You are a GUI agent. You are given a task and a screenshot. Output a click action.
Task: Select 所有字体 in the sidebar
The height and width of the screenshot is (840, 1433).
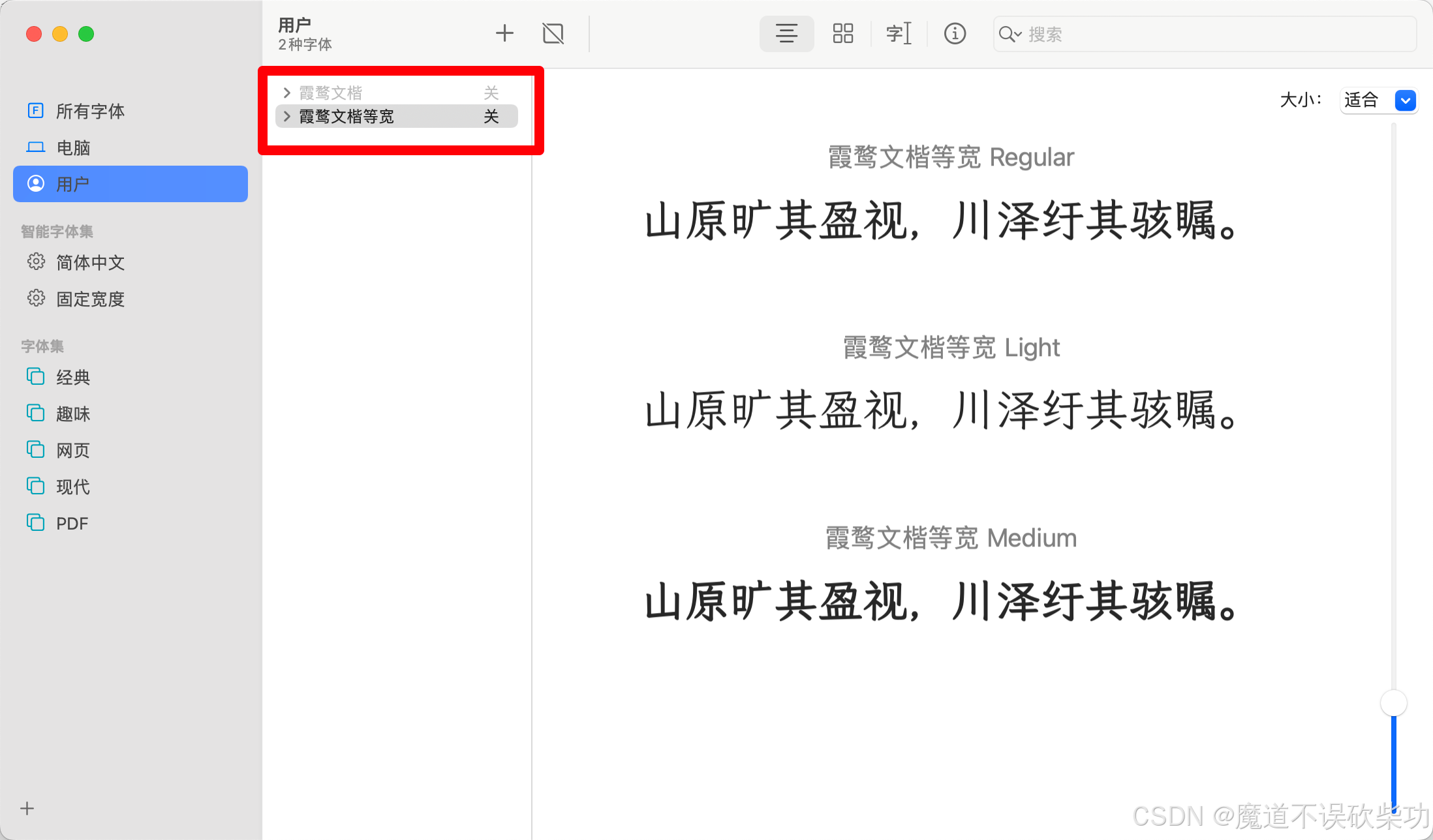pos(90,111)
